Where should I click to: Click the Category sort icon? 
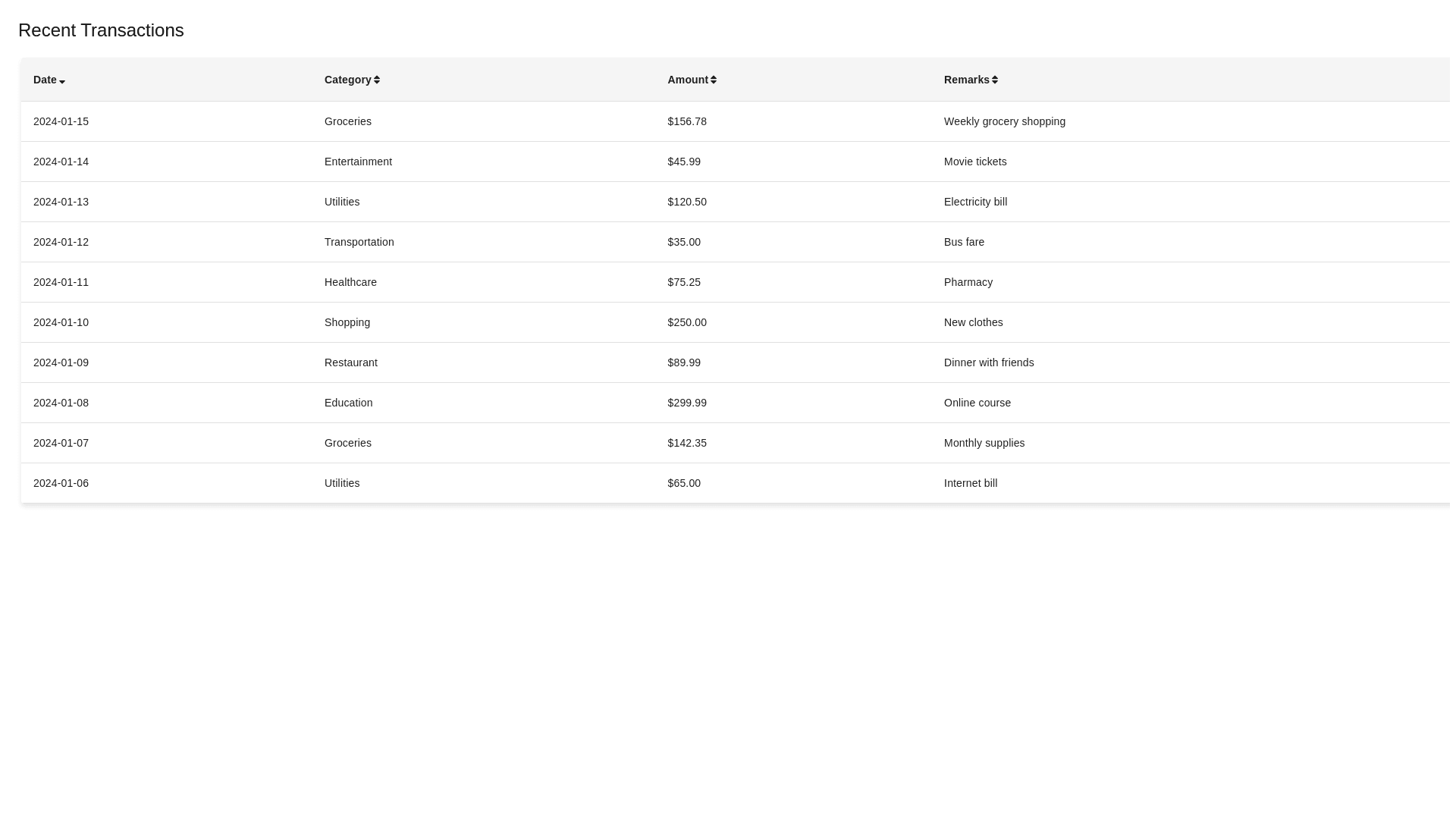377,80
